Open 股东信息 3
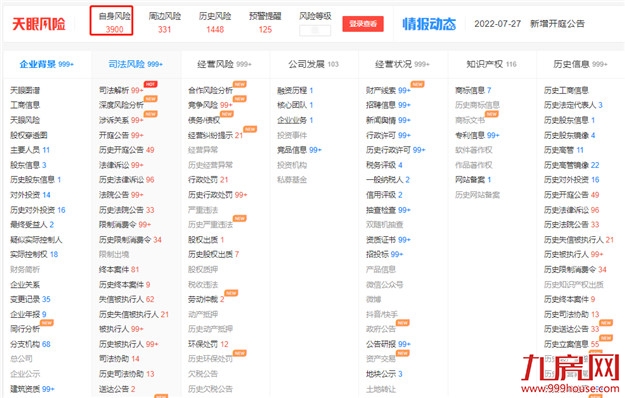This screenshot has width=625, height=398. [28, 165]
